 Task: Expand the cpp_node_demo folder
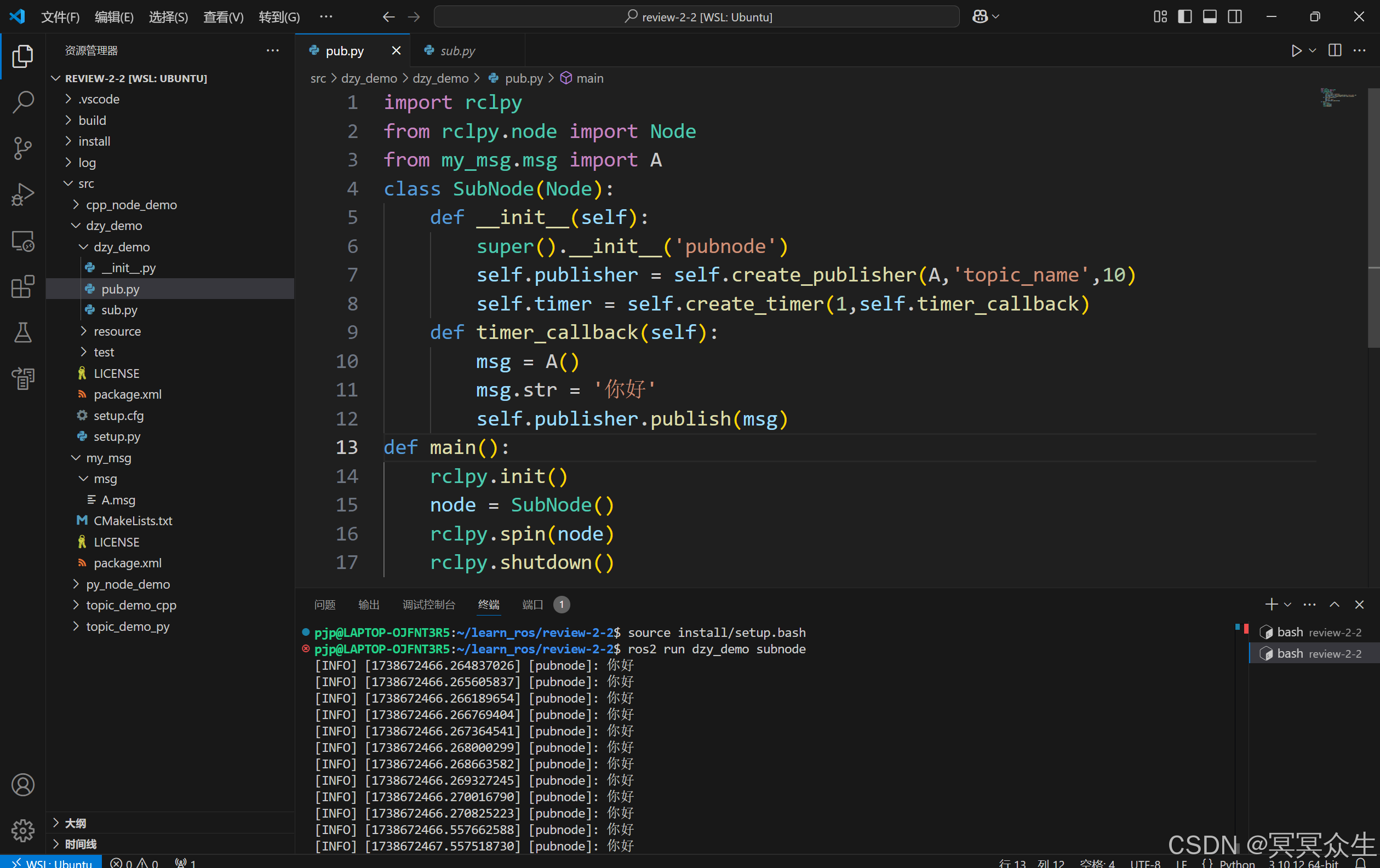tap(131, 204)
